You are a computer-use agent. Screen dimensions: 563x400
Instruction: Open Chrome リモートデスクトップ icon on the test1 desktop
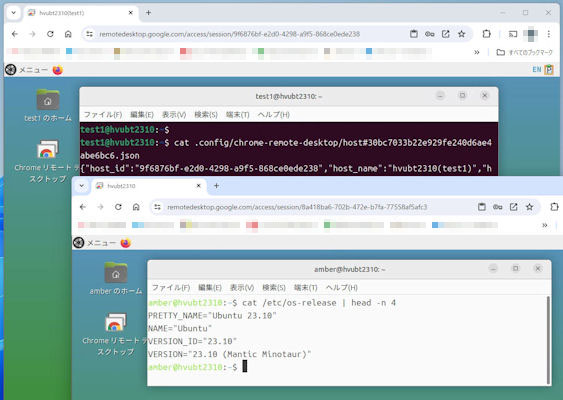(x=47, y=161)
